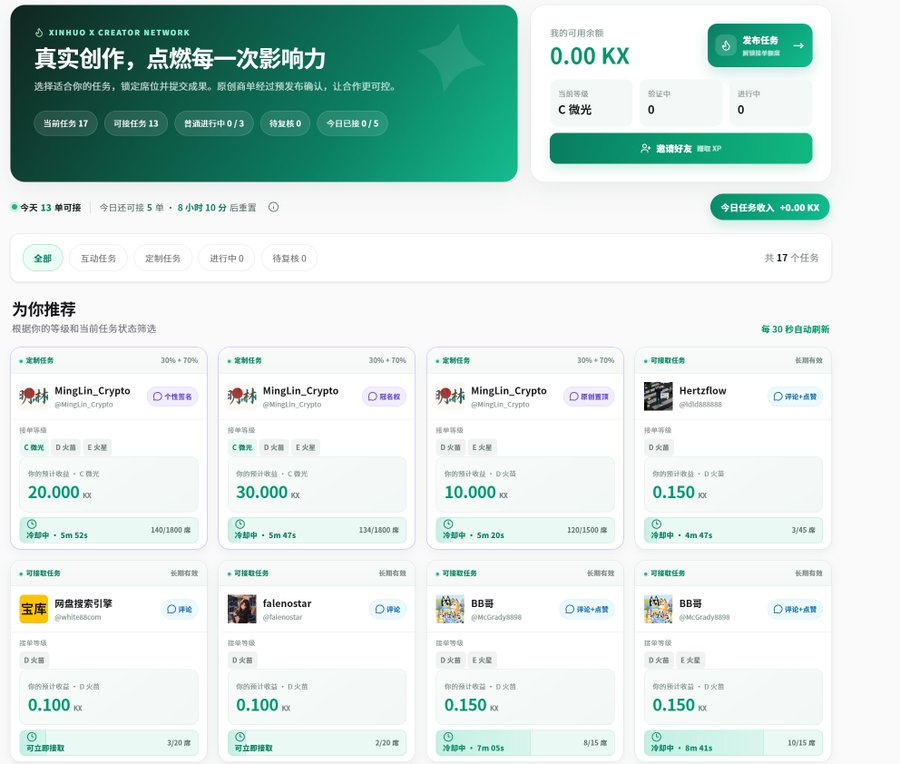Image resolution: width=900 pixels, height=764 pixels.
Task: Click the @McGrady8898 handle on 8/15 card
Action: tap(496, 618)
